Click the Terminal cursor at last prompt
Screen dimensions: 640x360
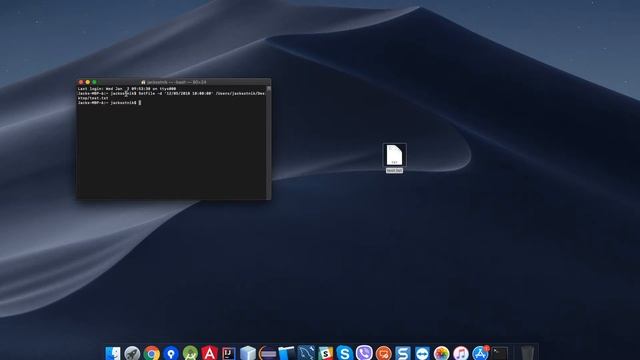(x=140, y=103)
